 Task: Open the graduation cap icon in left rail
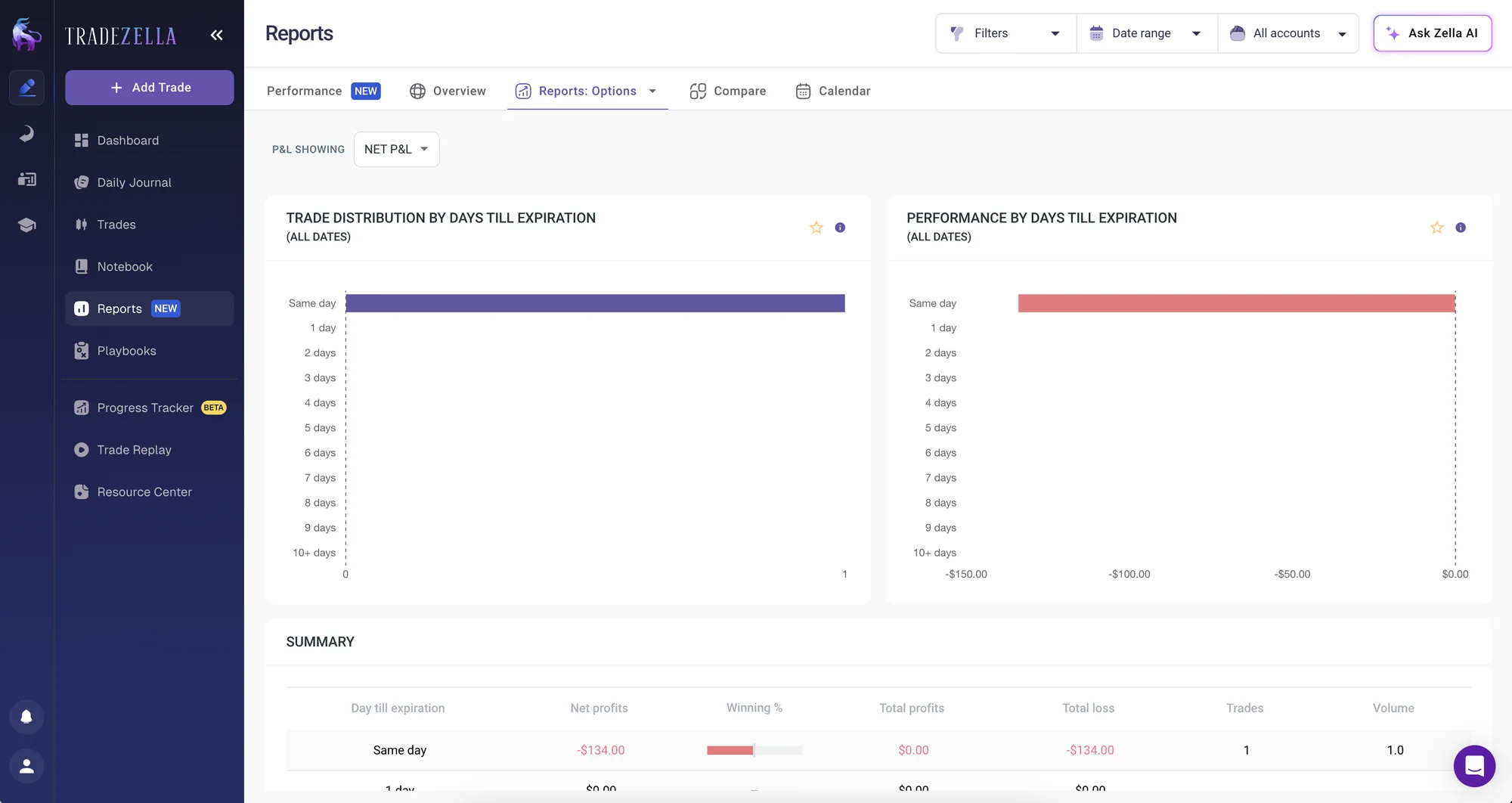[x=26, y=225]
